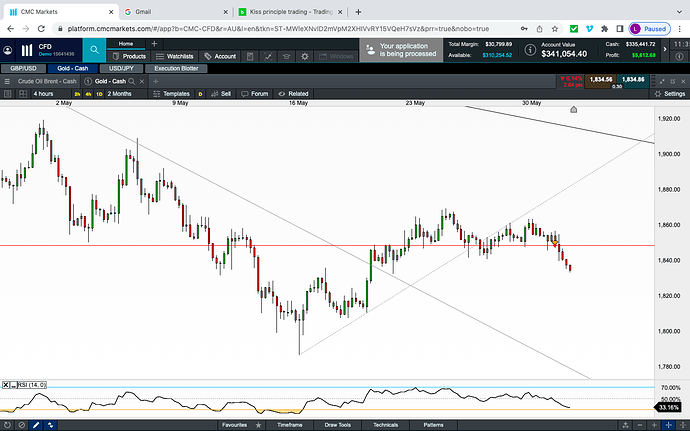Select the 2h quick interval button
This screenshot has height=431, width=690.
pyautogui.click(x=77, y=93)
